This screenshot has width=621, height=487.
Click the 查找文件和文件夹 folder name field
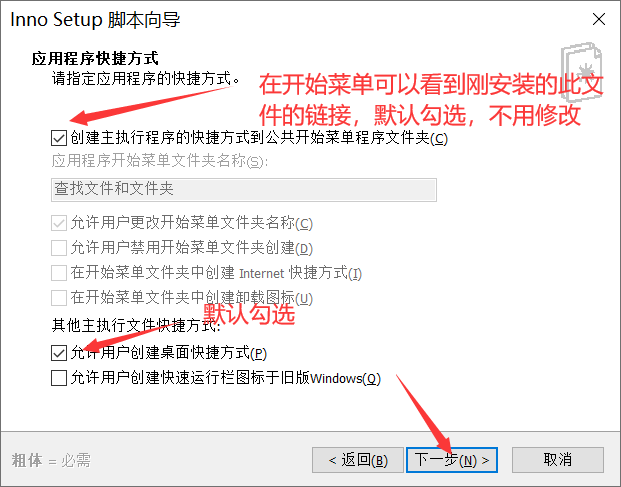tap(244, 190)
